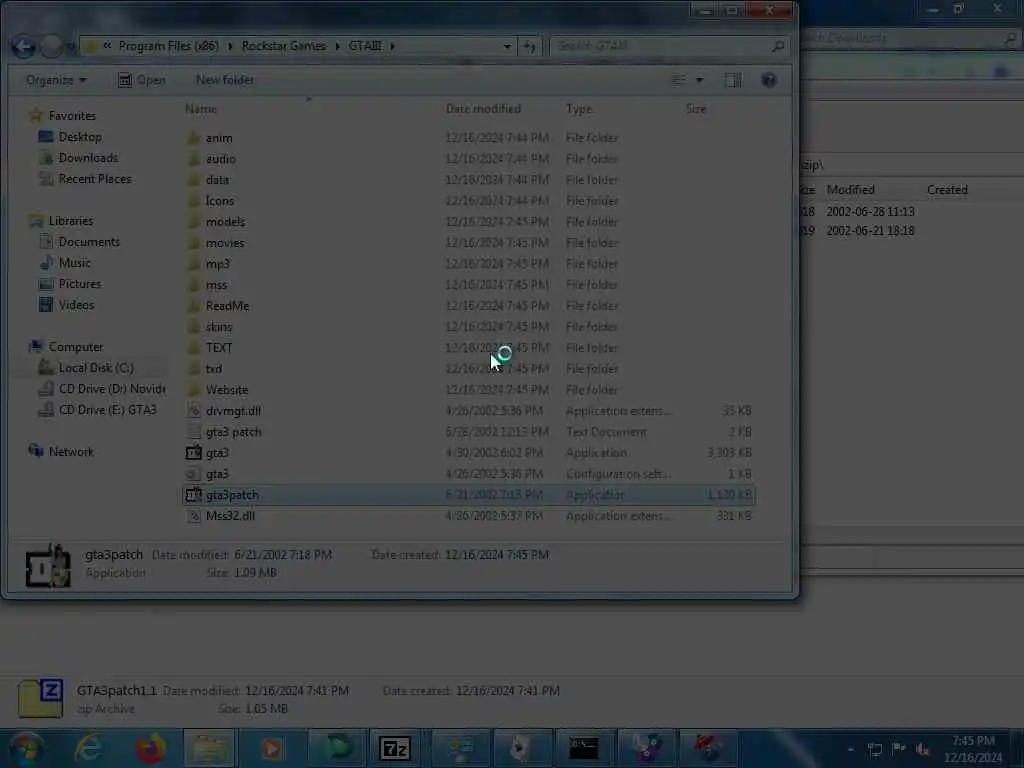Refresh the GTAIII folder view
This screenshot has height=768, width=1024.
pos(530,46)
